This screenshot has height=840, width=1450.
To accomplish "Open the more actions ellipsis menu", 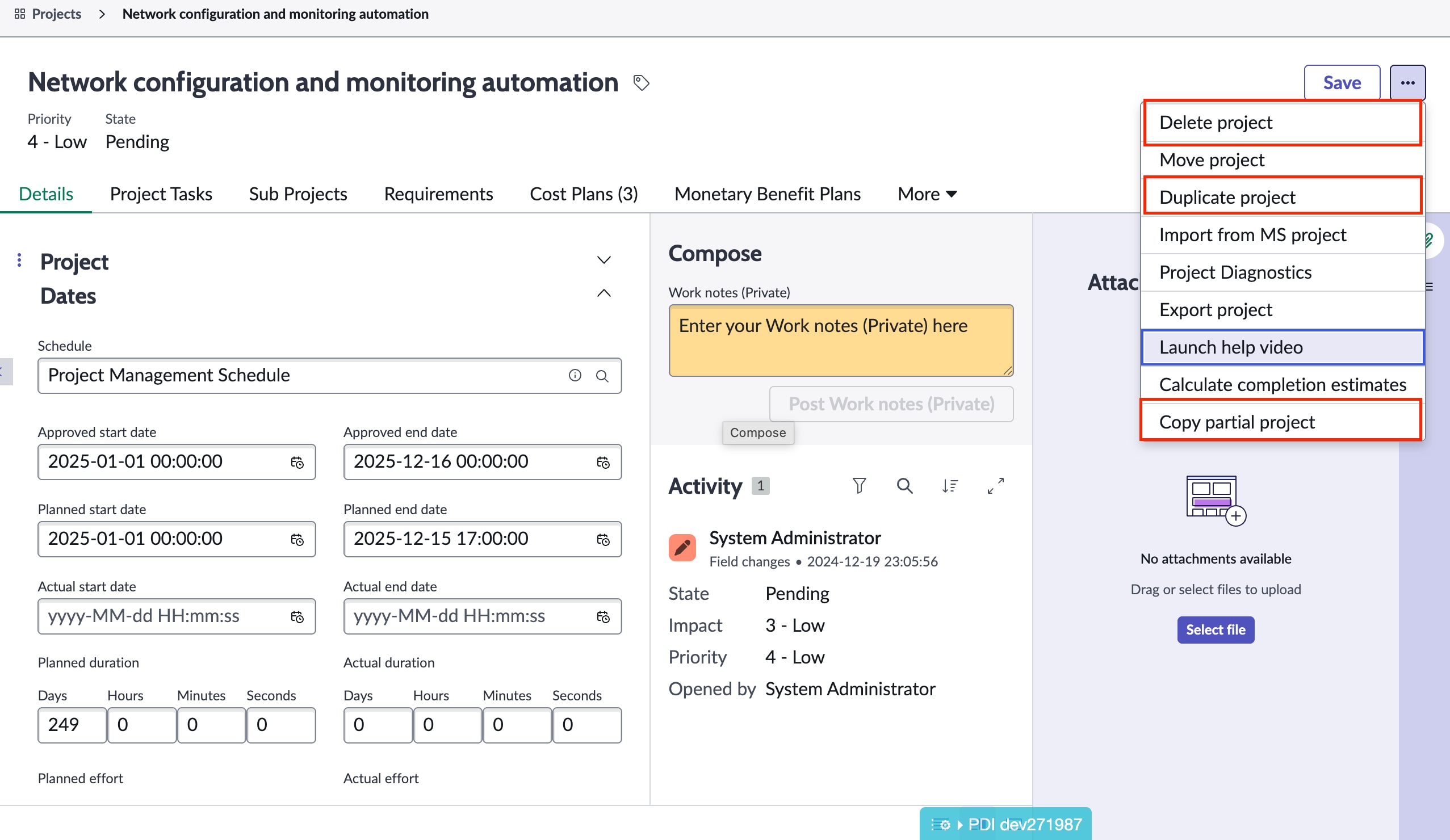I will (1408, 82).
